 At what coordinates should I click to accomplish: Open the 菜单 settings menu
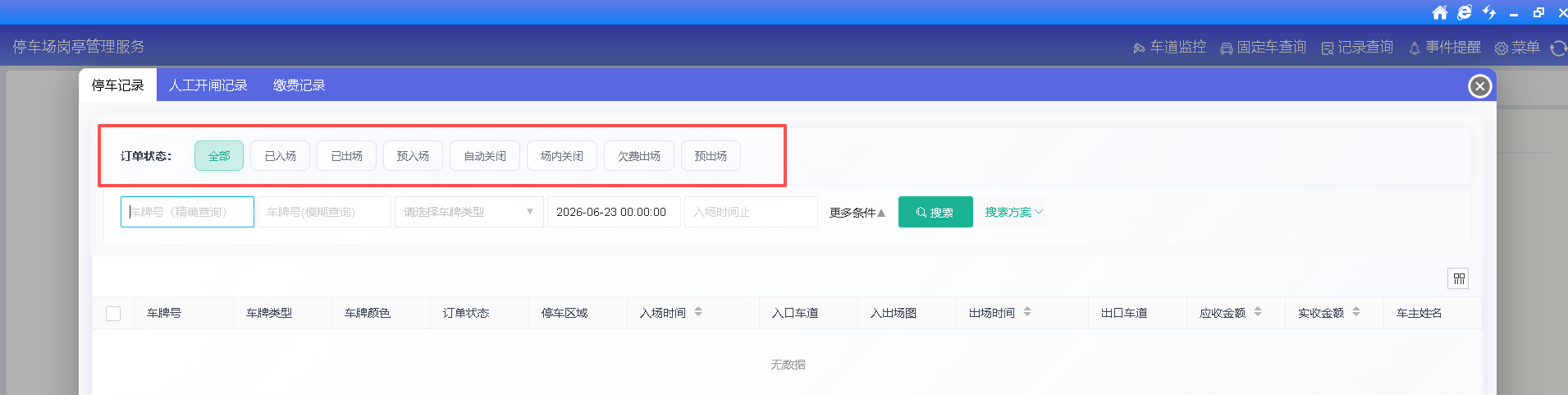click(x=1517, y=48)
